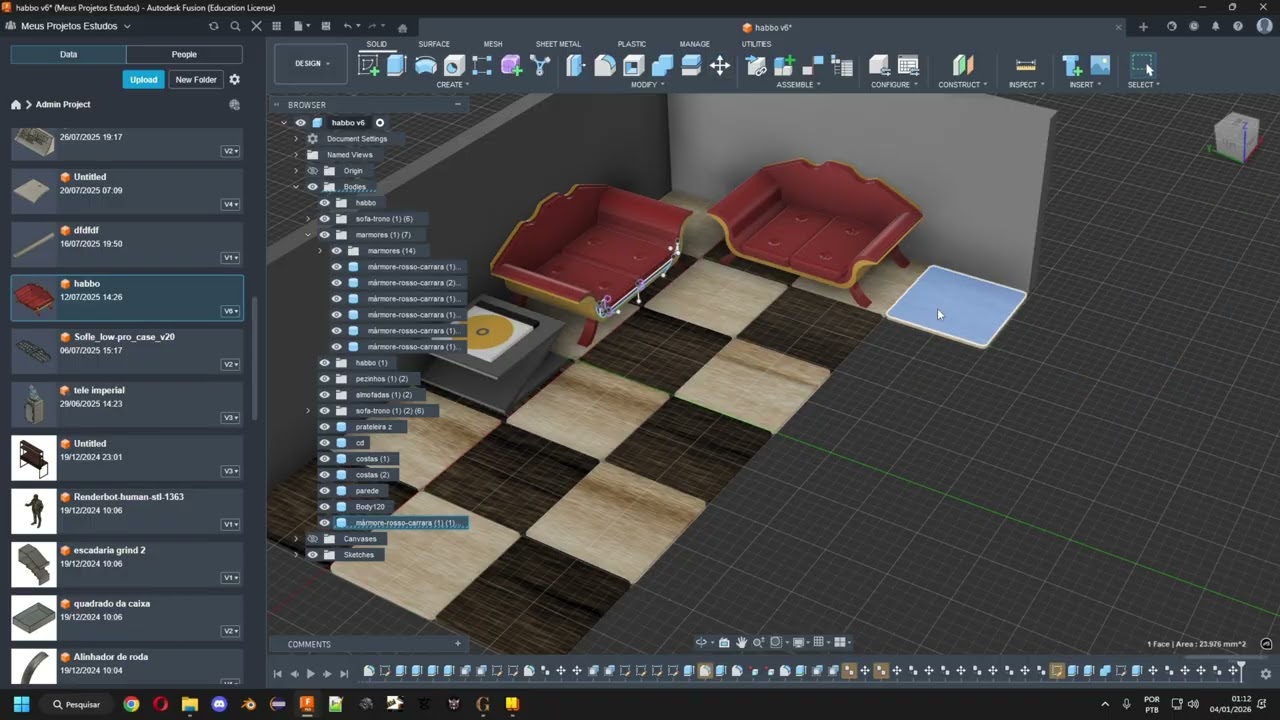Activate the Select tool
The image size is (1280, 720).
(1142, 66)
